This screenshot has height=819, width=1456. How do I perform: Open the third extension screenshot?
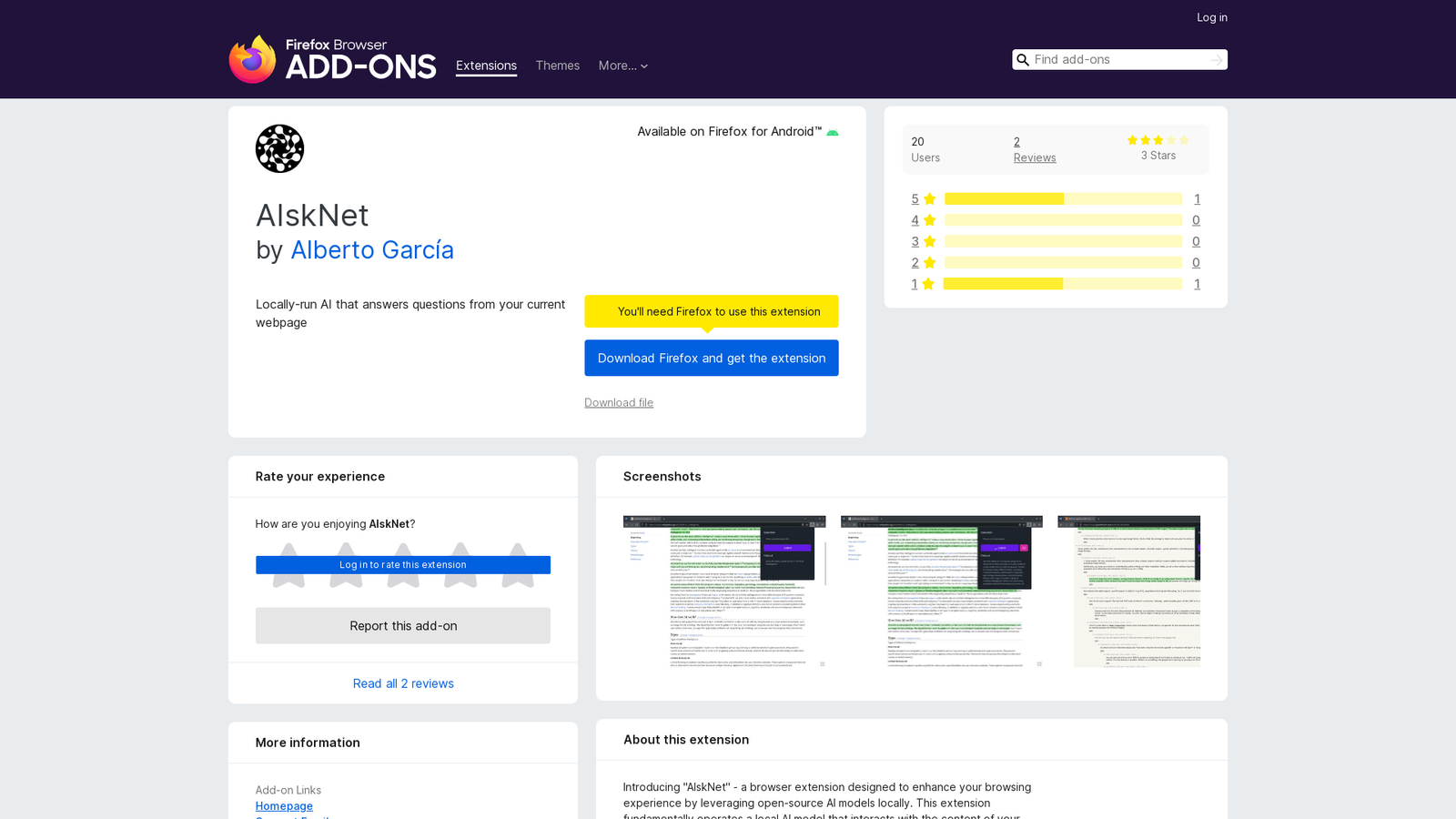(x=1128, y=591)
